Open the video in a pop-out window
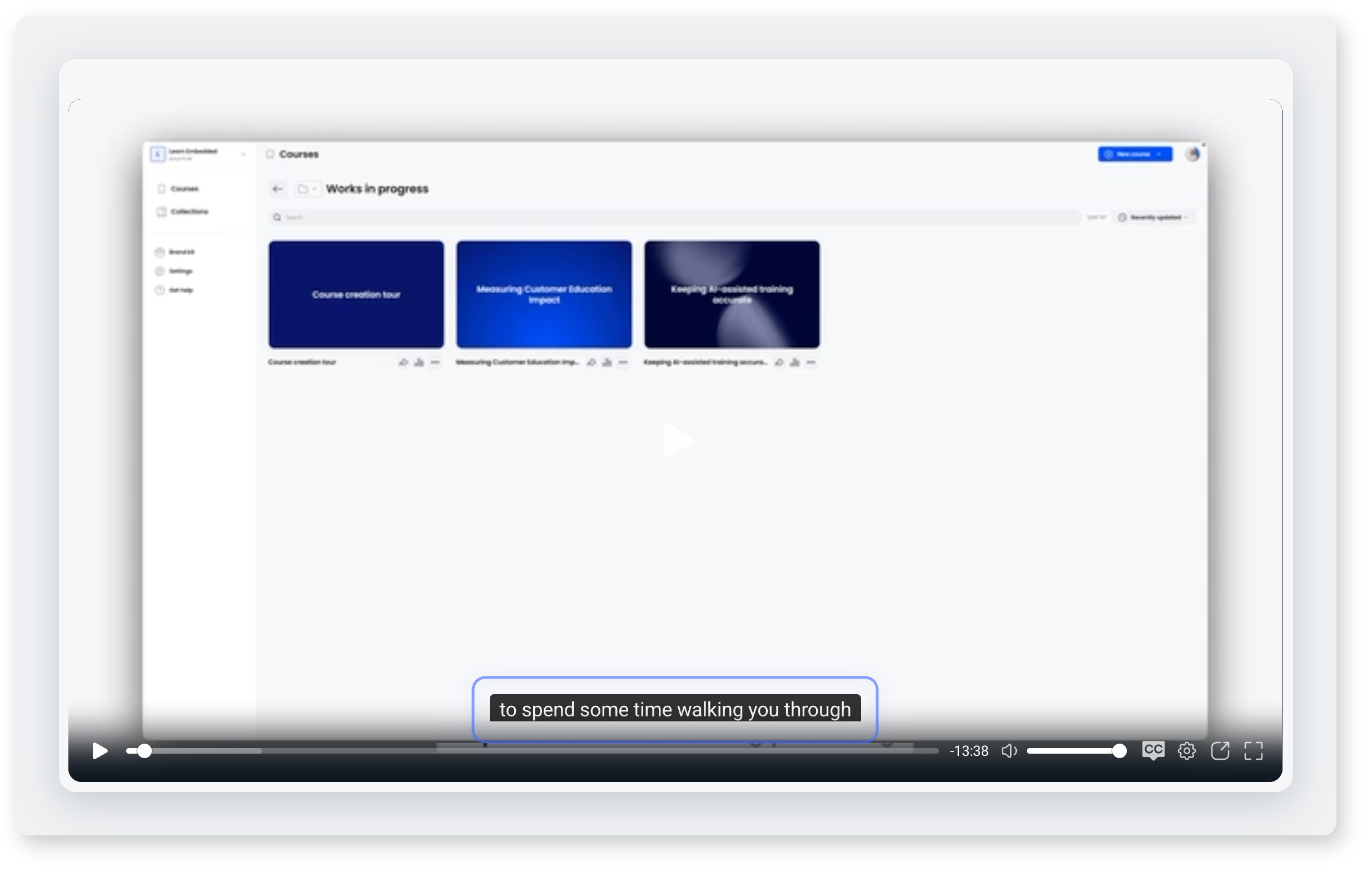1372x871 pixels. tap(1220, 751)
